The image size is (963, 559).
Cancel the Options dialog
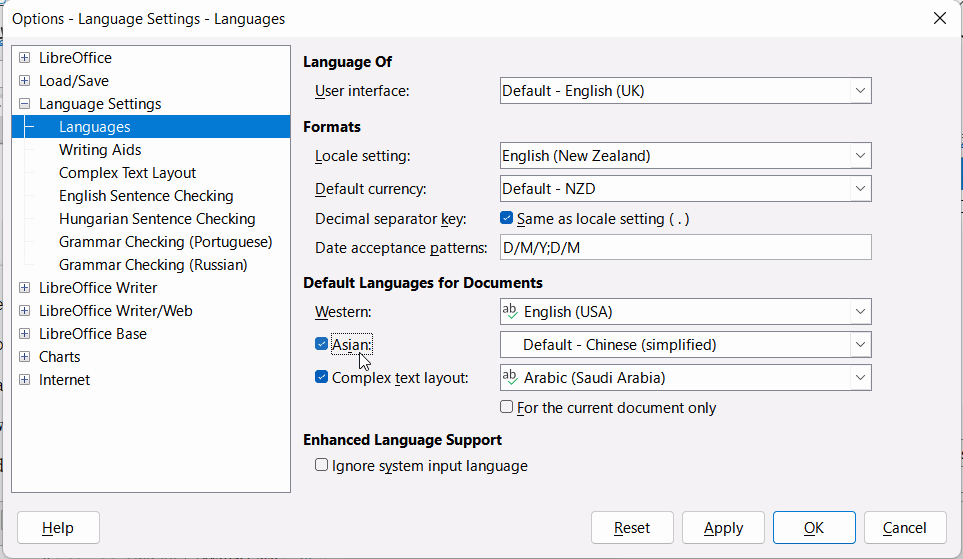(905, 528)
